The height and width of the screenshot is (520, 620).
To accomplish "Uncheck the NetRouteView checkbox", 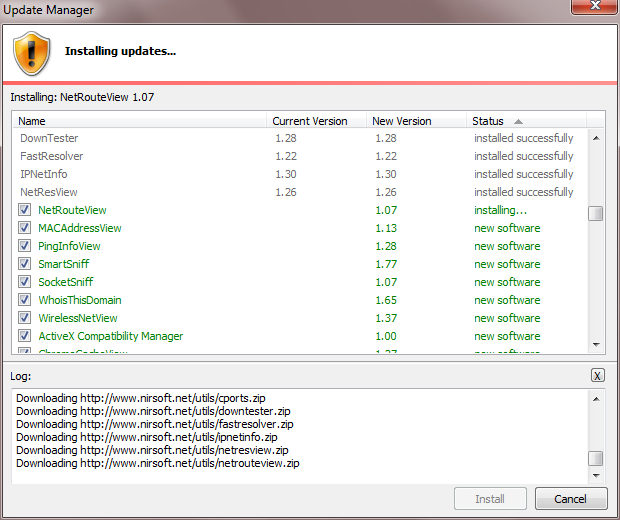I will pyautogui.click(x=25, y=210).
